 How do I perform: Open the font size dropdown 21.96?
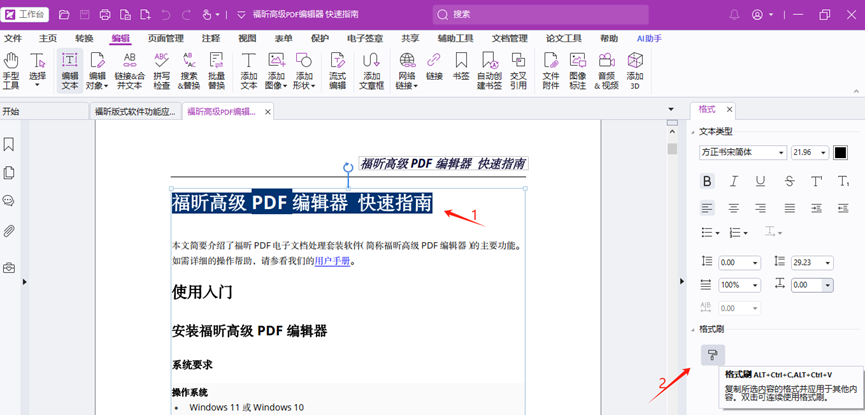tap(809, 153)
